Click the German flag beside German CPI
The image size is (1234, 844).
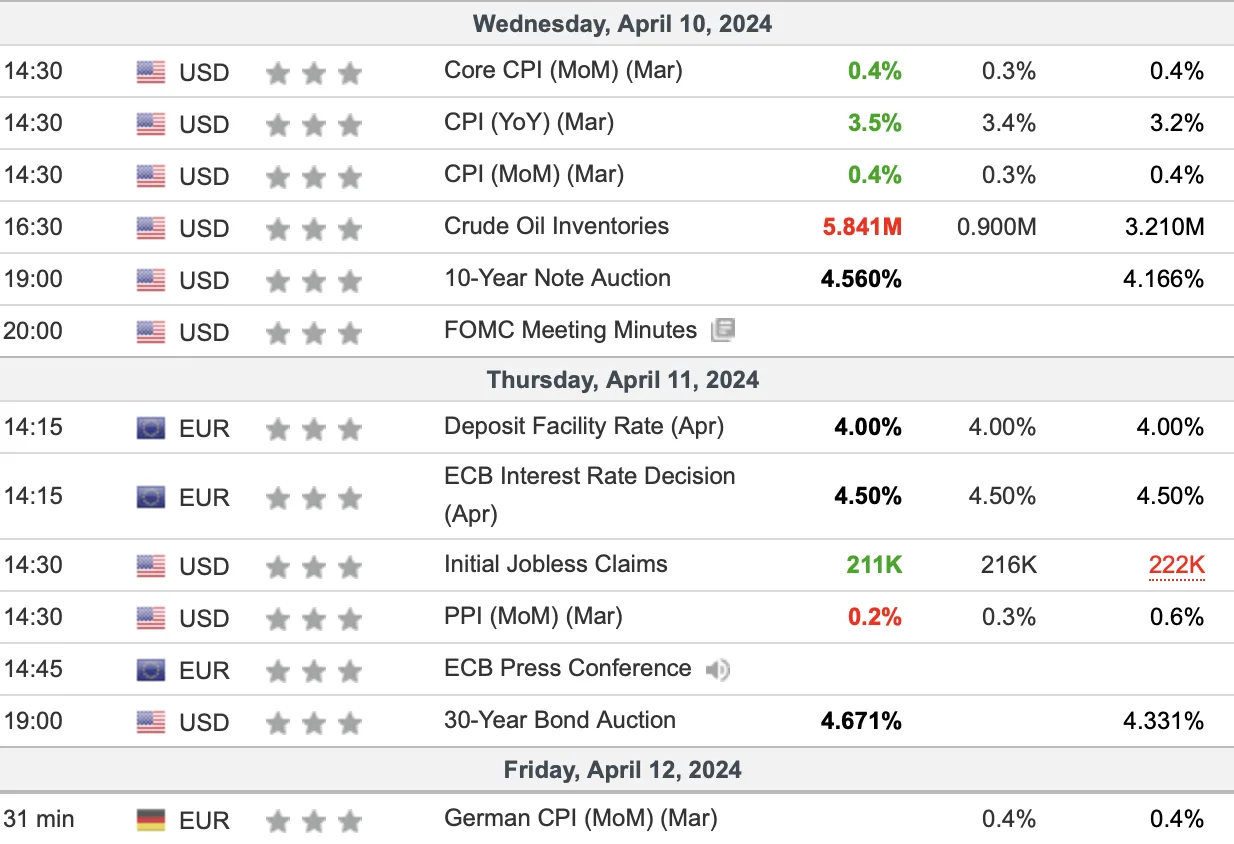tap(151, 820)
